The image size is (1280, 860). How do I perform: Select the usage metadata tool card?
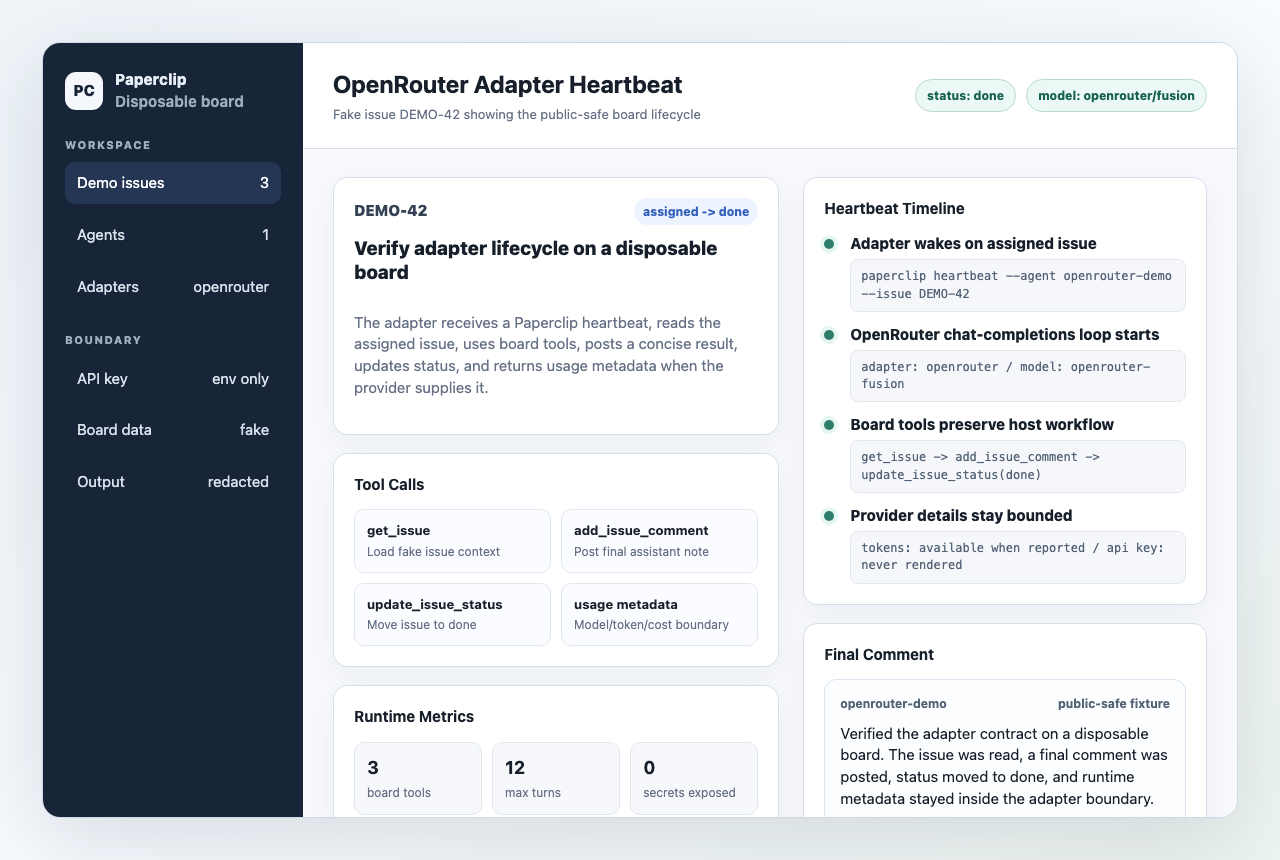pos(659,614)
